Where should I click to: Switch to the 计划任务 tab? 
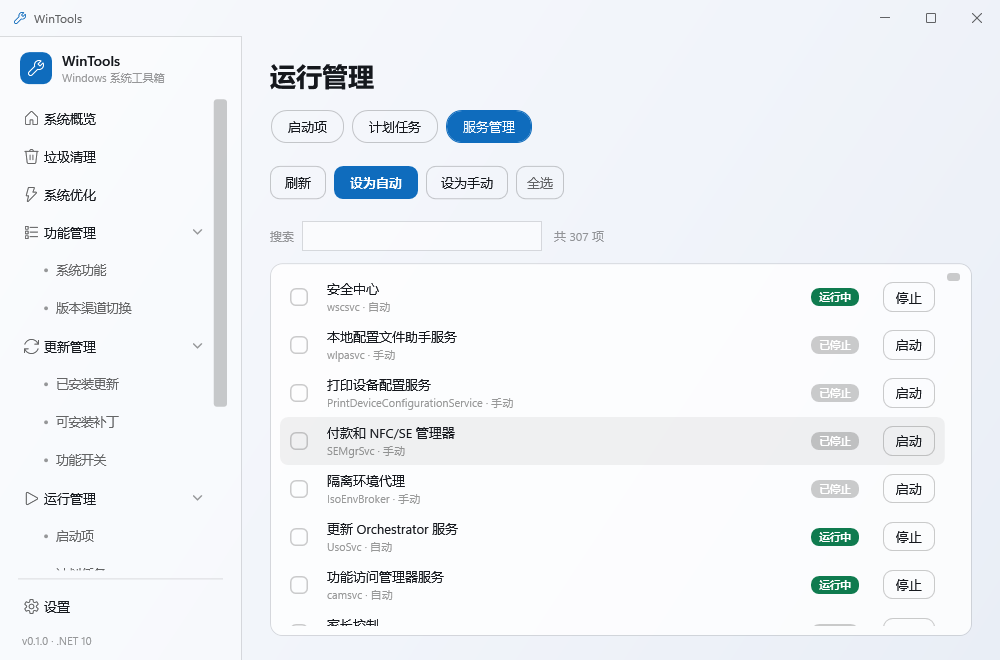point(395,127)
